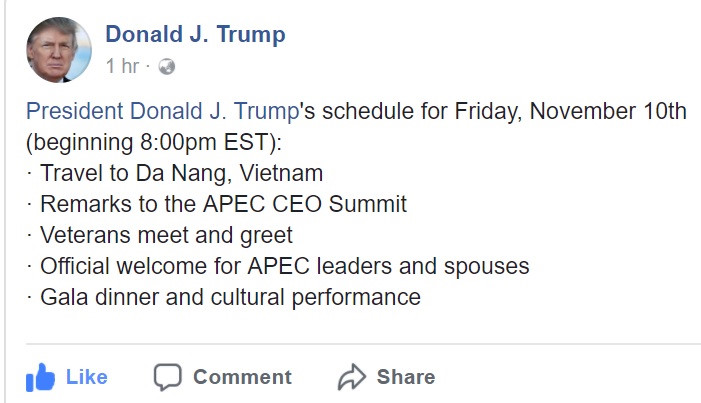Click the globe public audience icon

pyautogui.click(x=166, y=67)
